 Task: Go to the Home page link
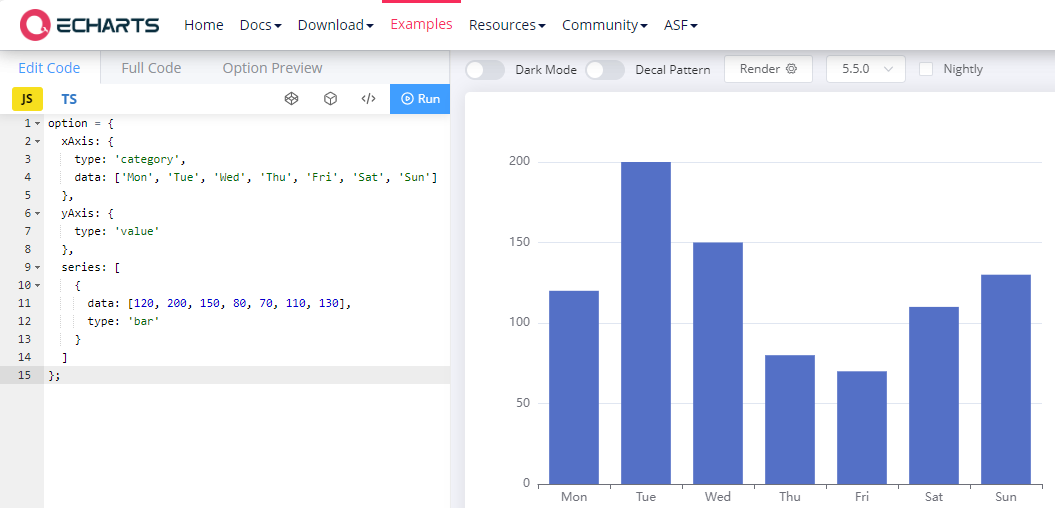click(204, 25)
